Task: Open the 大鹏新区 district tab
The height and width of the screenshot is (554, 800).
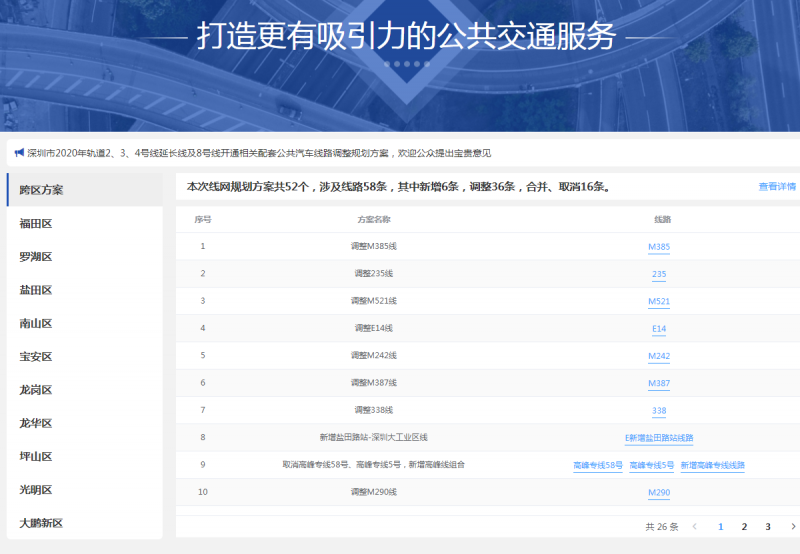Action: (41, 523)
